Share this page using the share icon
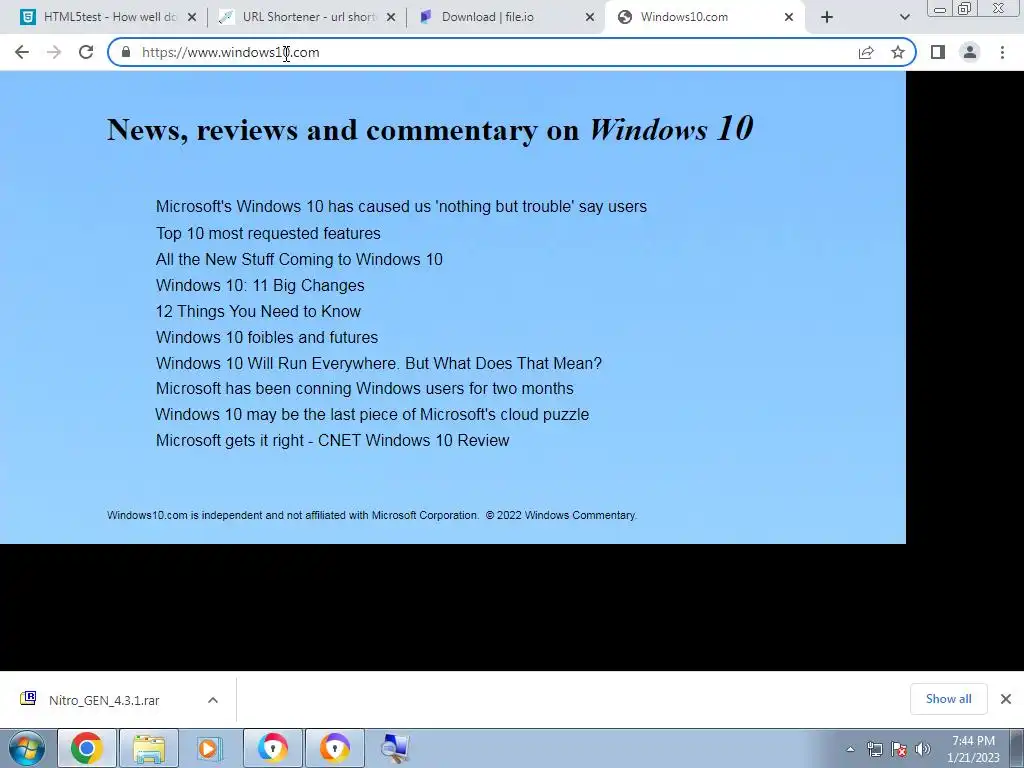 click(x=866, y=52)
